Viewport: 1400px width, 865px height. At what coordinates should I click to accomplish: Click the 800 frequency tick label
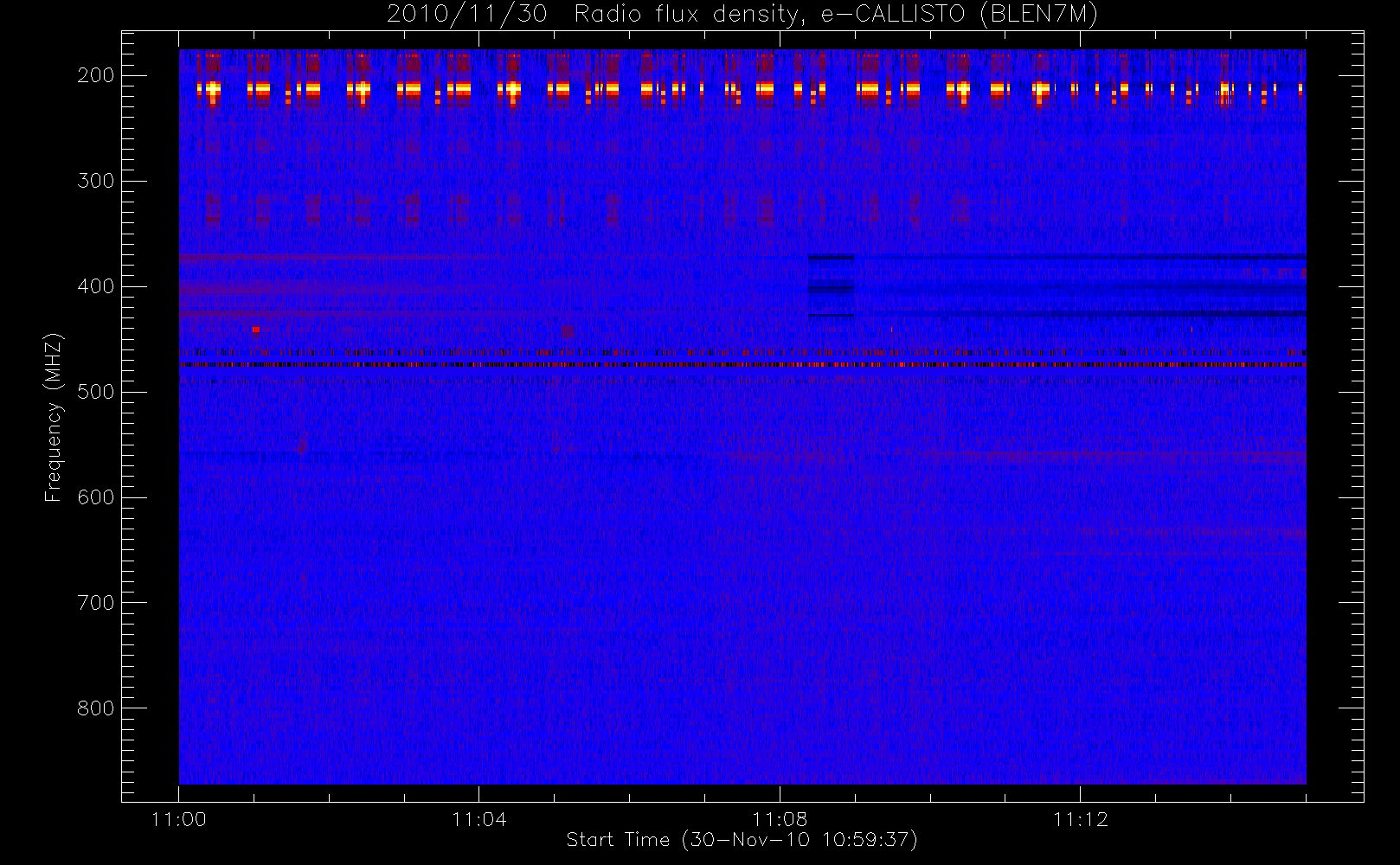96,708
